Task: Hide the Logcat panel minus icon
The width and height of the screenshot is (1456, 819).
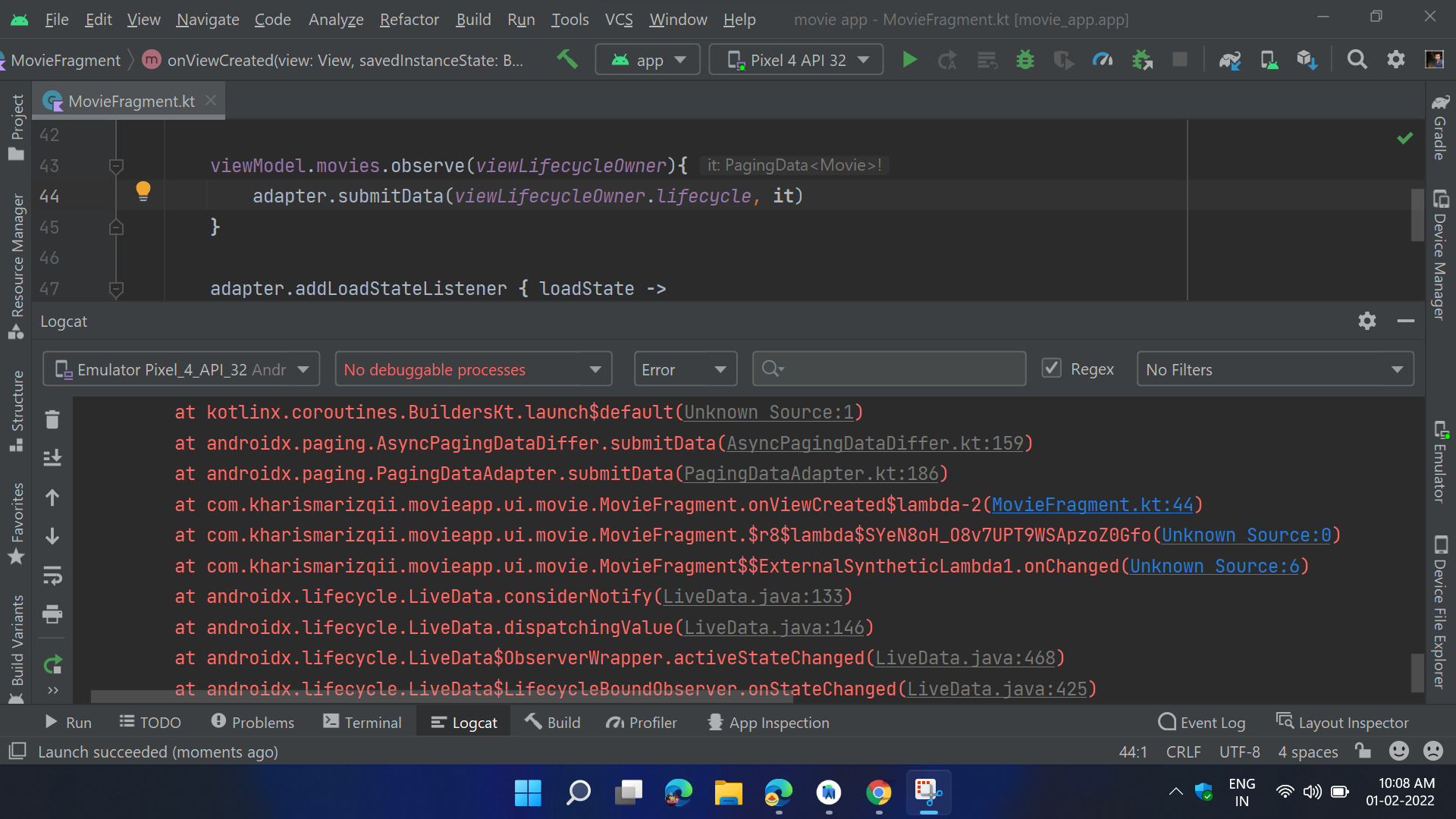Action: 1405,321
